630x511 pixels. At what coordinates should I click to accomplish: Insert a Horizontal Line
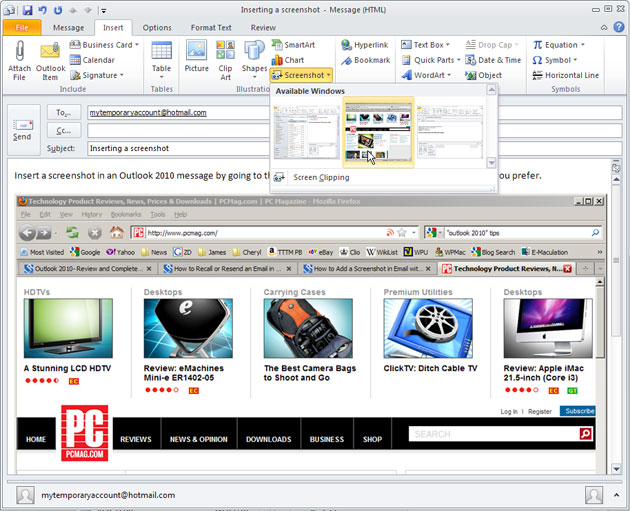tap(565, 75)
